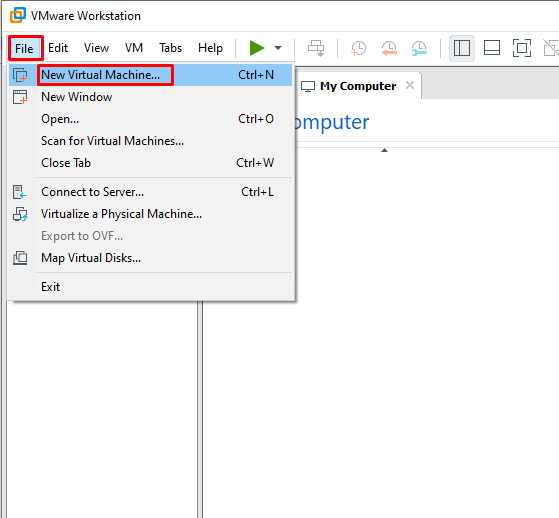This screenshot has height=518, width=559.
Task: Select New Virtual Machine... menu entry
Action: [x=150, y=75]
